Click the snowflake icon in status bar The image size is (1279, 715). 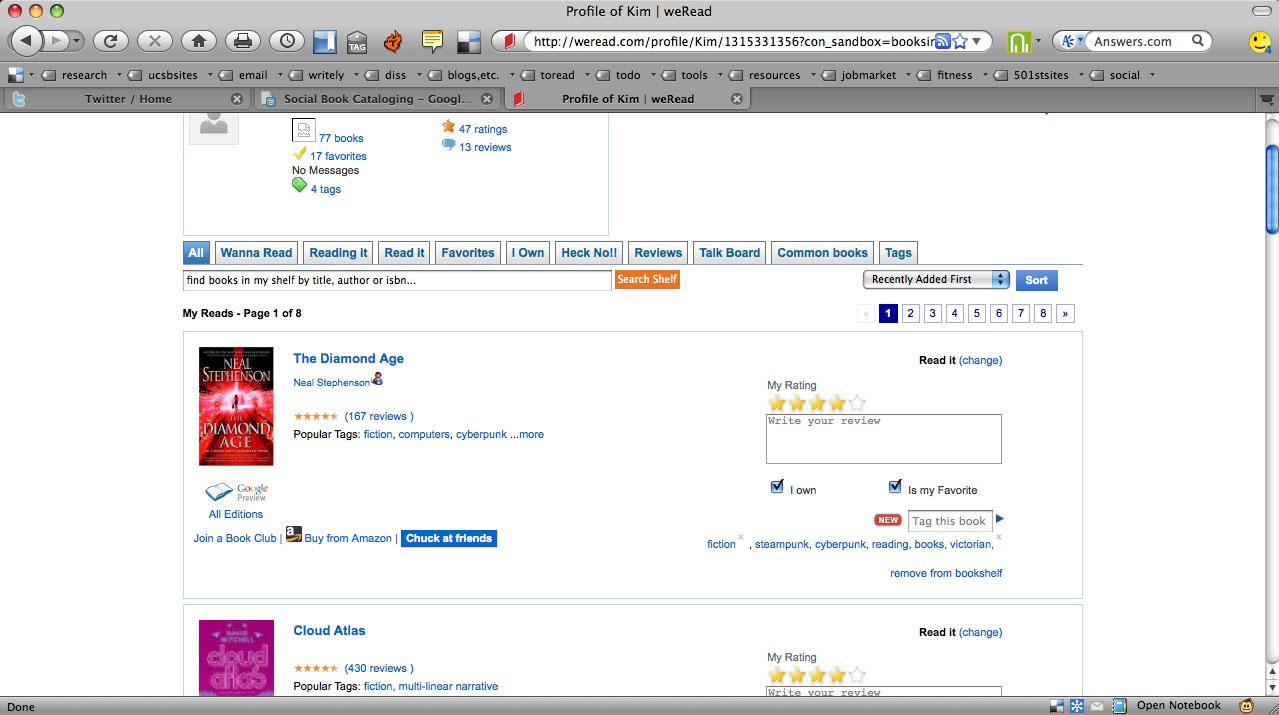click(1077, 706)
